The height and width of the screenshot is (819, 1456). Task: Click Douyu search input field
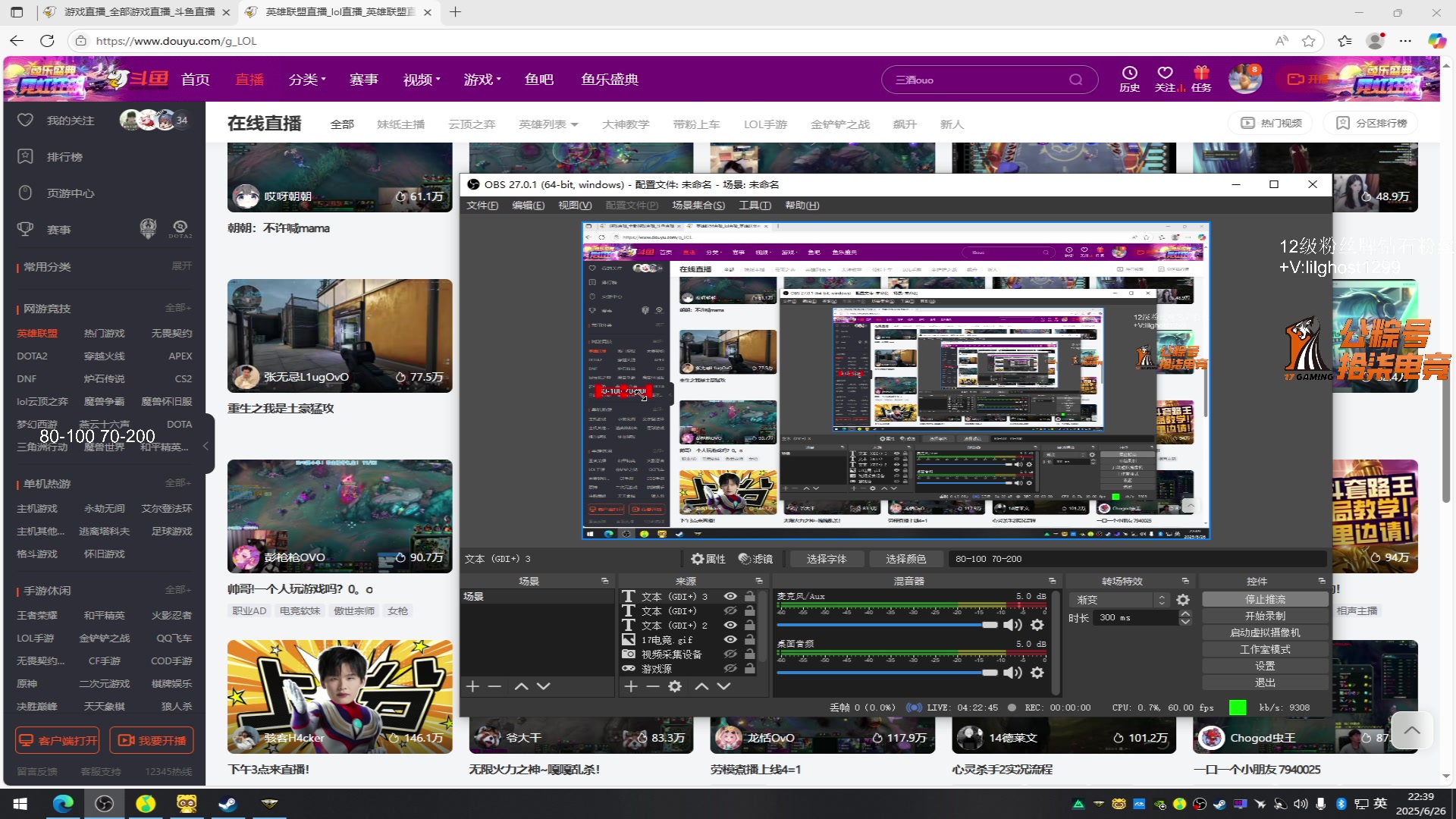pyautogui.click(x=978, y=80)
